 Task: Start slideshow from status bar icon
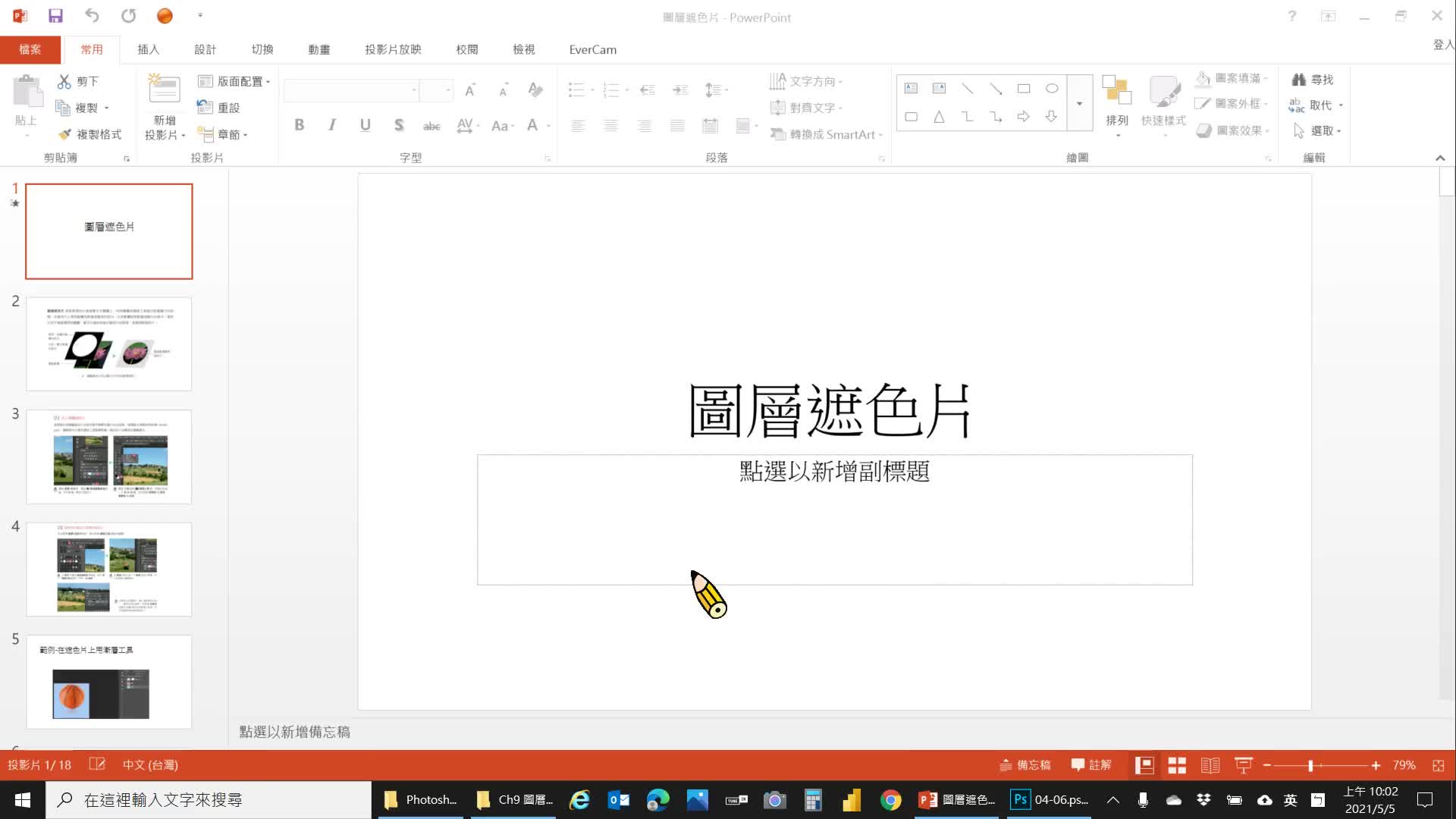[x=1244, y=766]
